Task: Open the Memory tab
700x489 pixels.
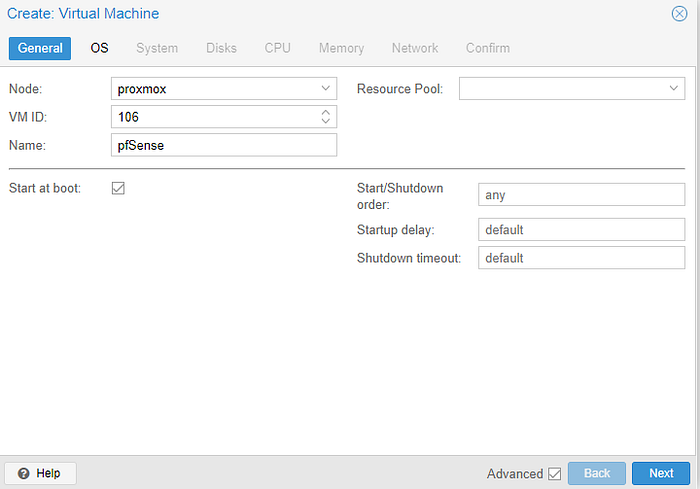Action: [x=341, y=48]
